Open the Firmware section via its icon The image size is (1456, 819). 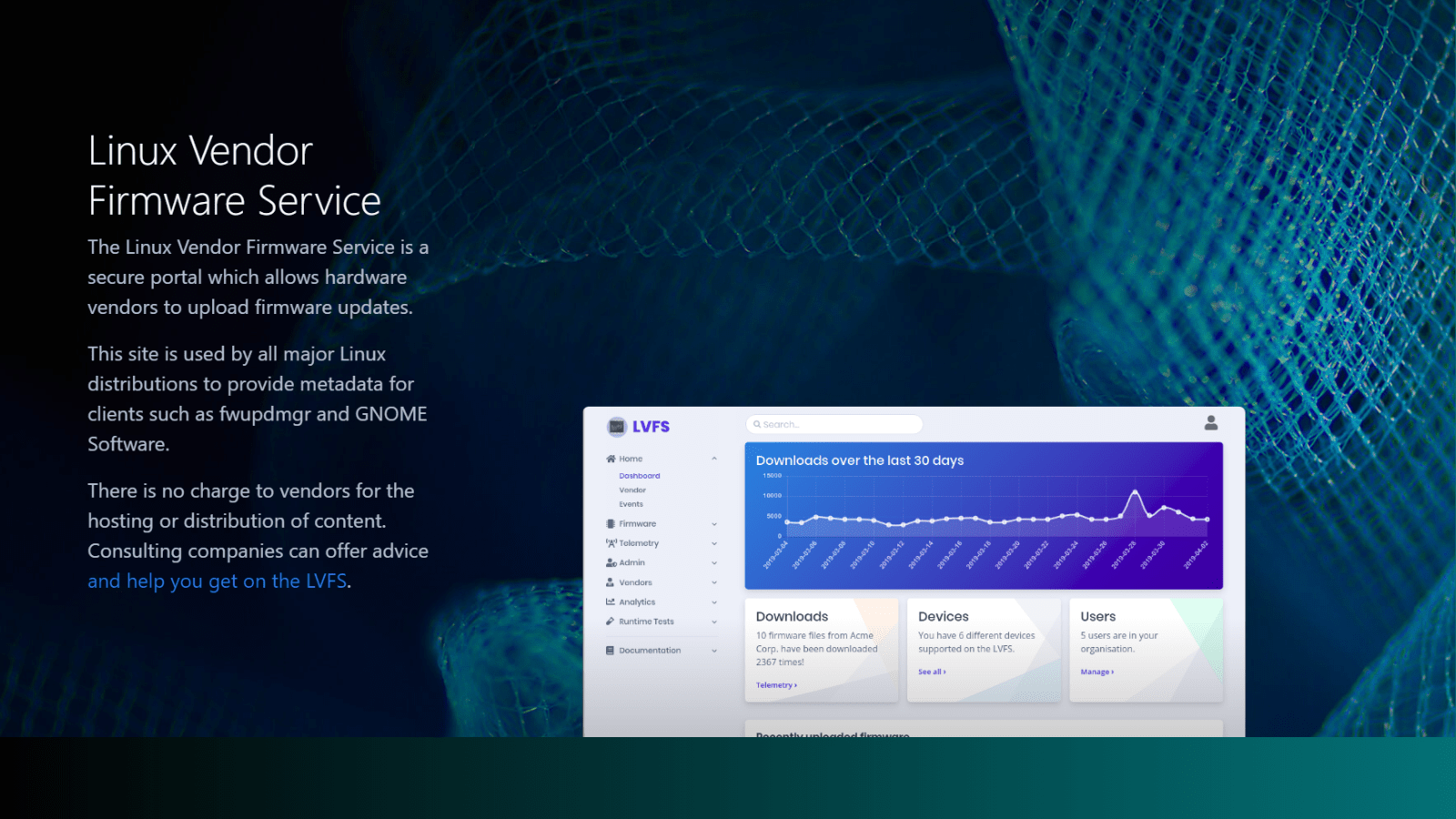[611, 524]
